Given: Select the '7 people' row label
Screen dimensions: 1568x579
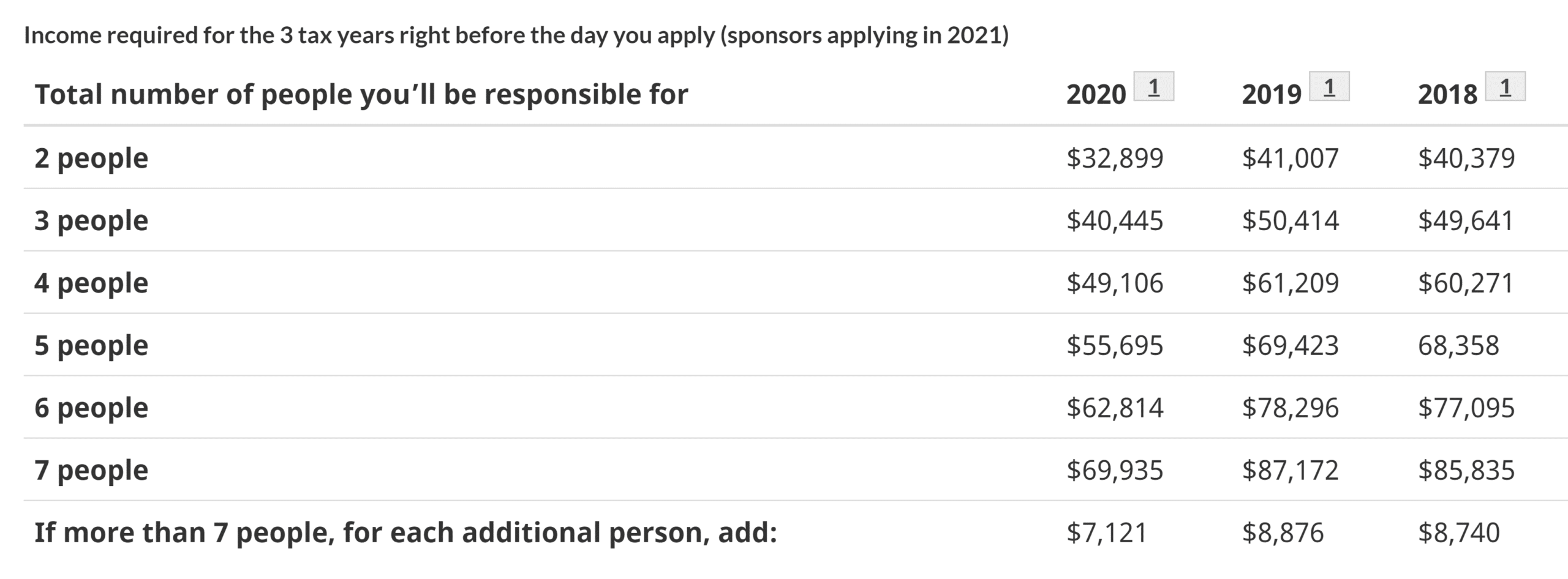Looking at the screenshot, I should (91, 470).
